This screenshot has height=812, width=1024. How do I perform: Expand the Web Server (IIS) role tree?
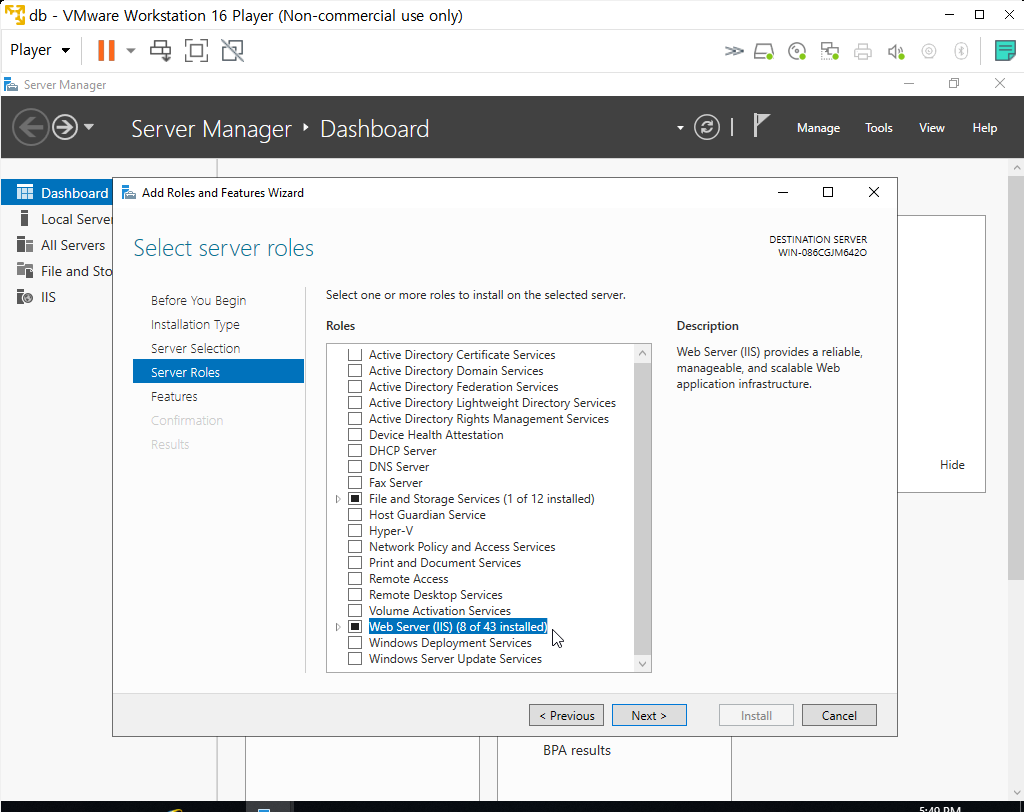point(338,627)
